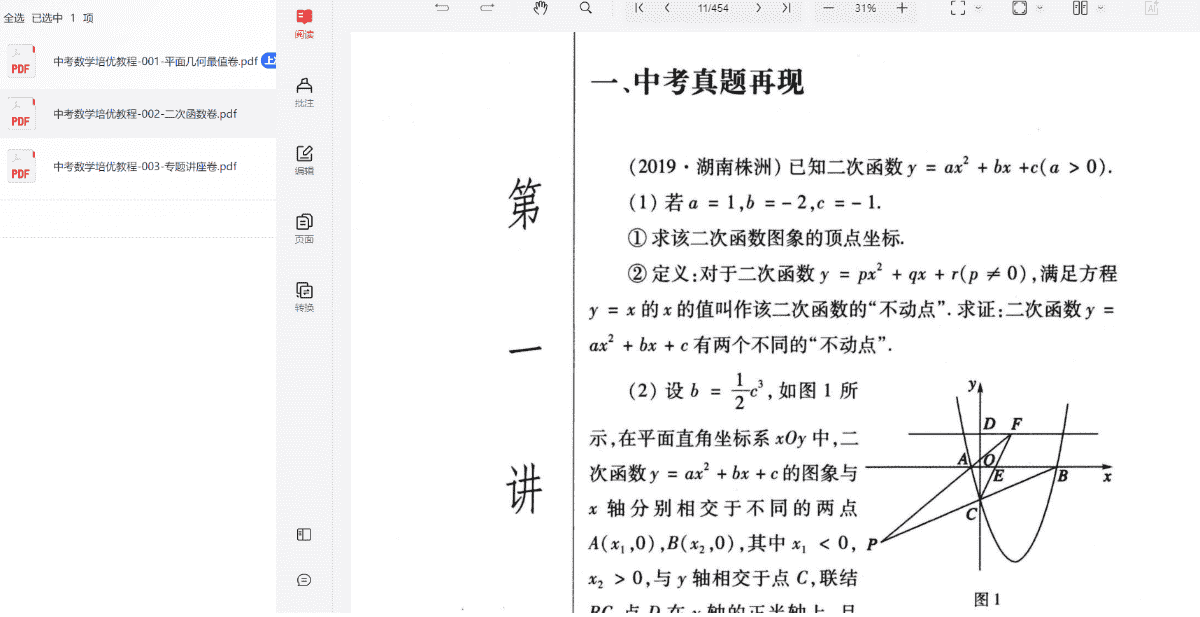Switch to the 批注 annotation tab
This screenshot has width=1200, height=617.
coord(304,92)
